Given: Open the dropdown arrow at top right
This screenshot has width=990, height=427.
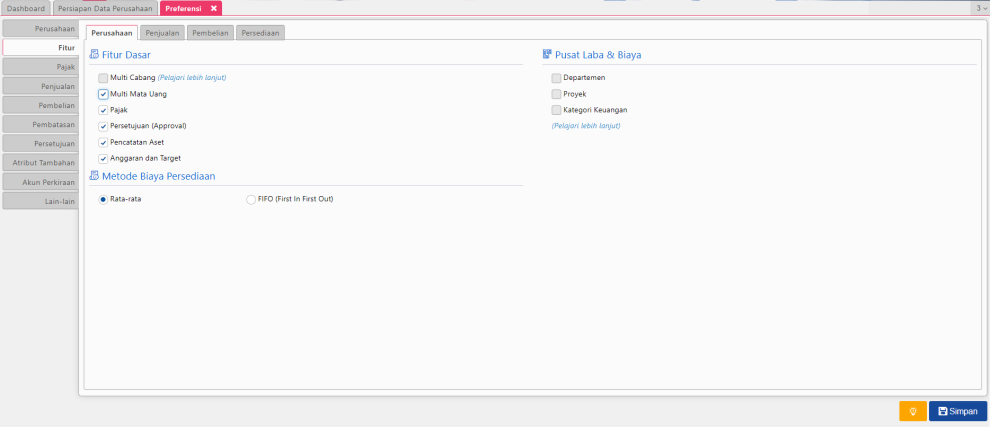Looking at the screenshot, I should [981, 8].
